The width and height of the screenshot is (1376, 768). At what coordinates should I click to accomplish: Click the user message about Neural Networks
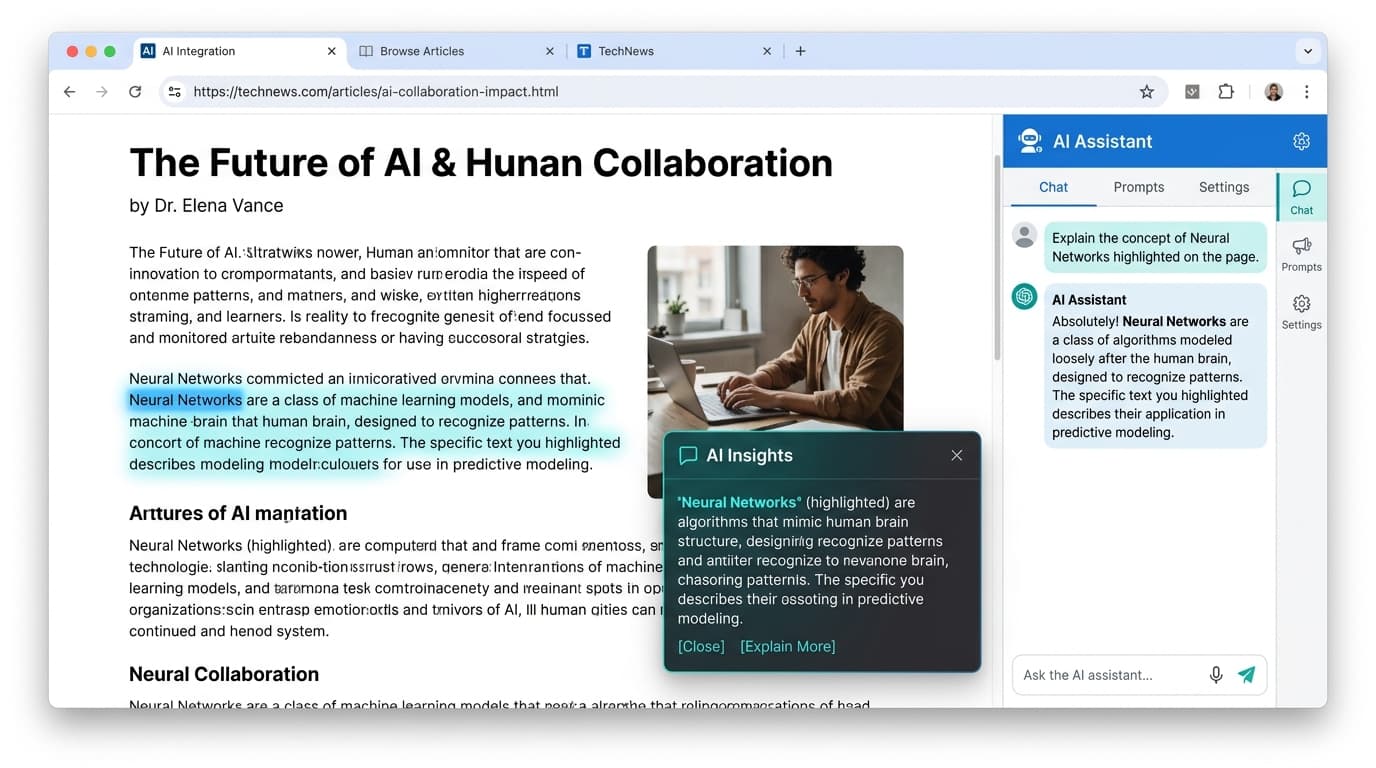[x=1155, y=247]
